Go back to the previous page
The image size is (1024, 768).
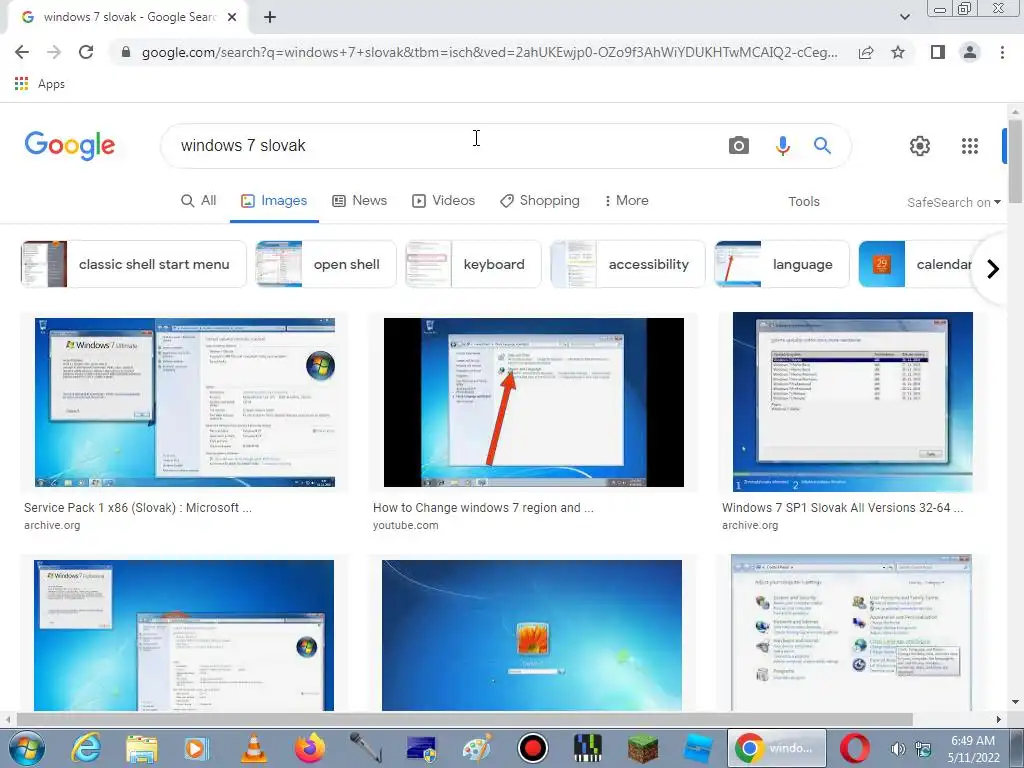(22, 52)
